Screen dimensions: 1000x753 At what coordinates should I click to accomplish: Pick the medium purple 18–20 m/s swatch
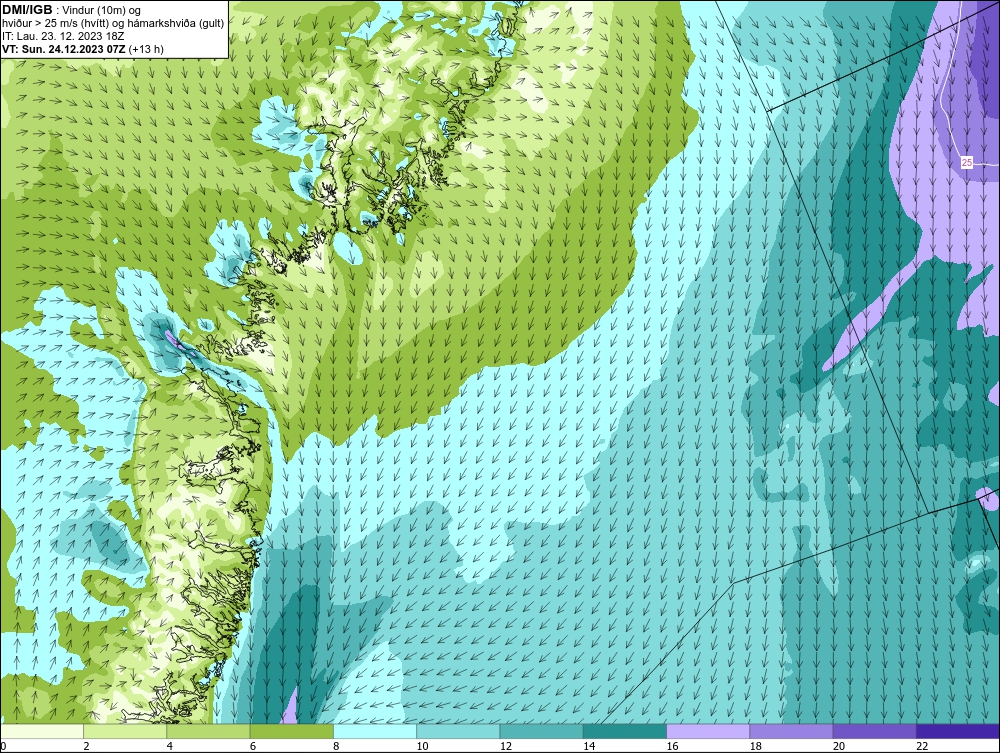point(791,731)
